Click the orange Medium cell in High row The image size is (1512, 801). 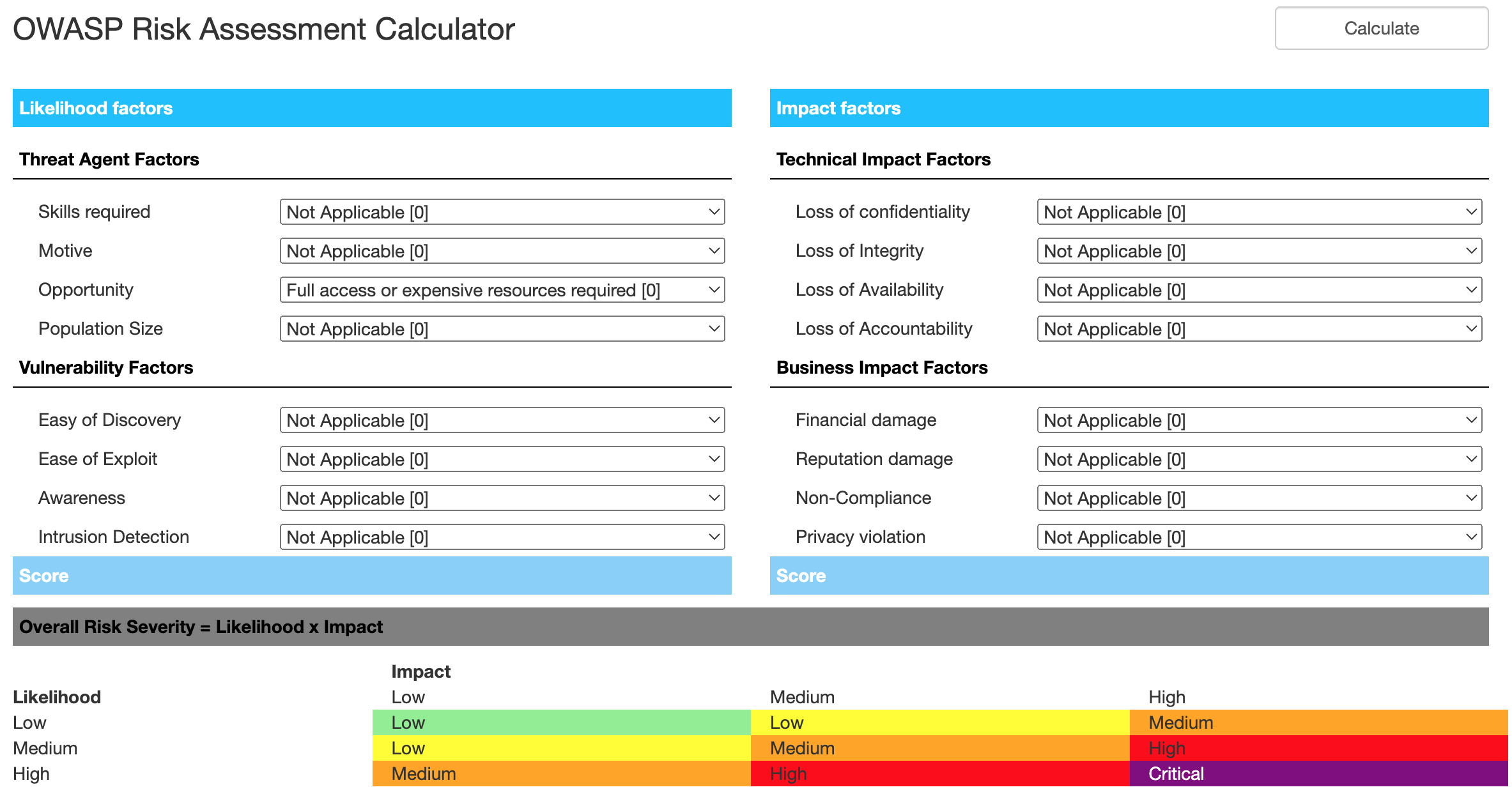[x=562, y=774]
